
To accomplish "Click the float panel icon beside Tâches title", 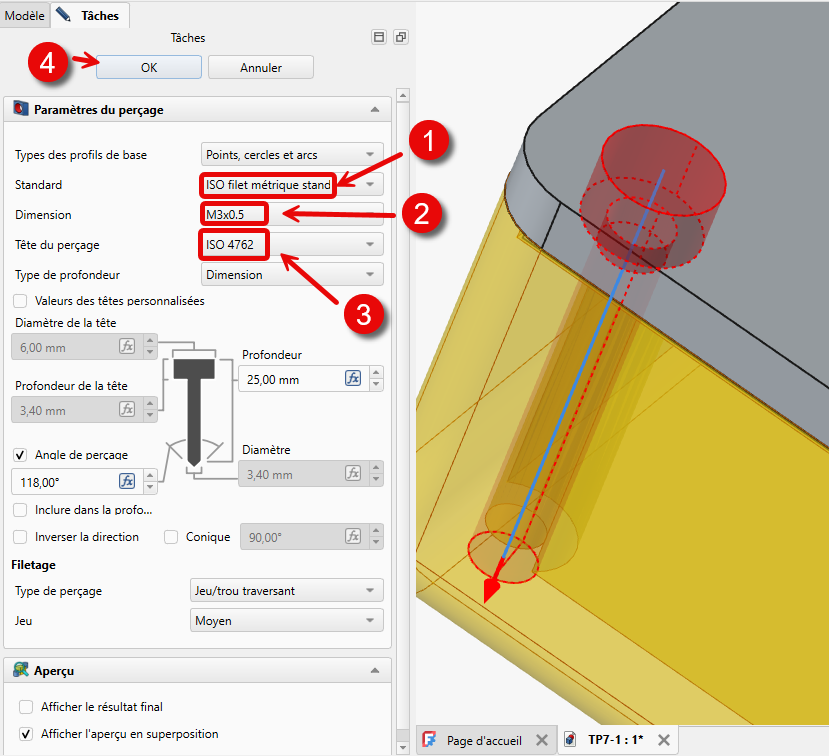I will pyautogui.click(x=401, y=37).
